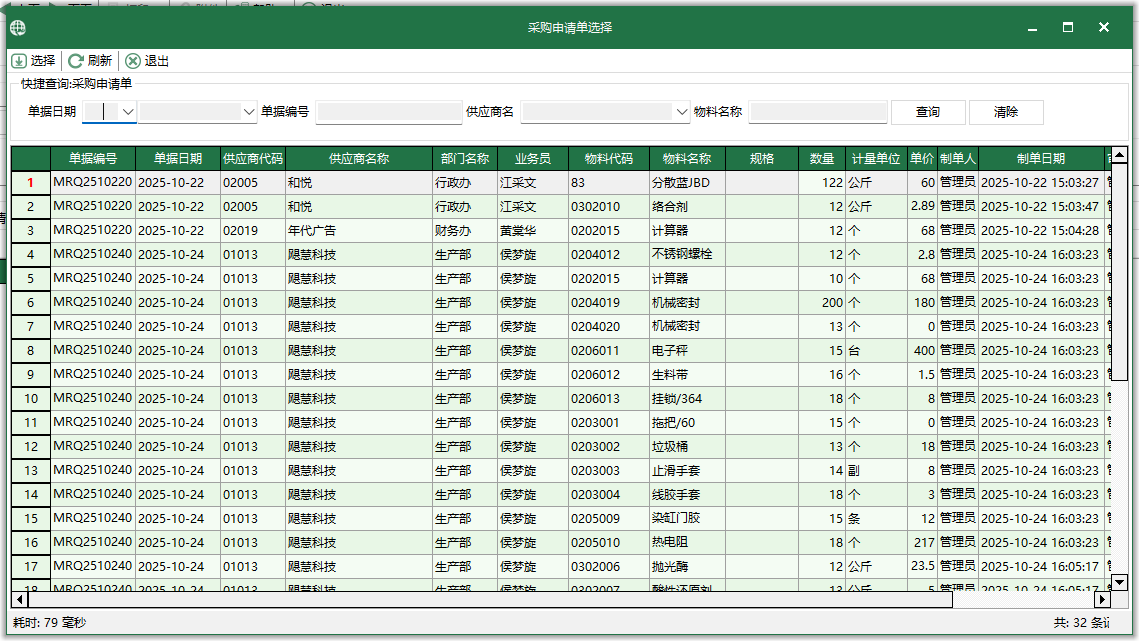Click the globe icon on the title bar

16,28
